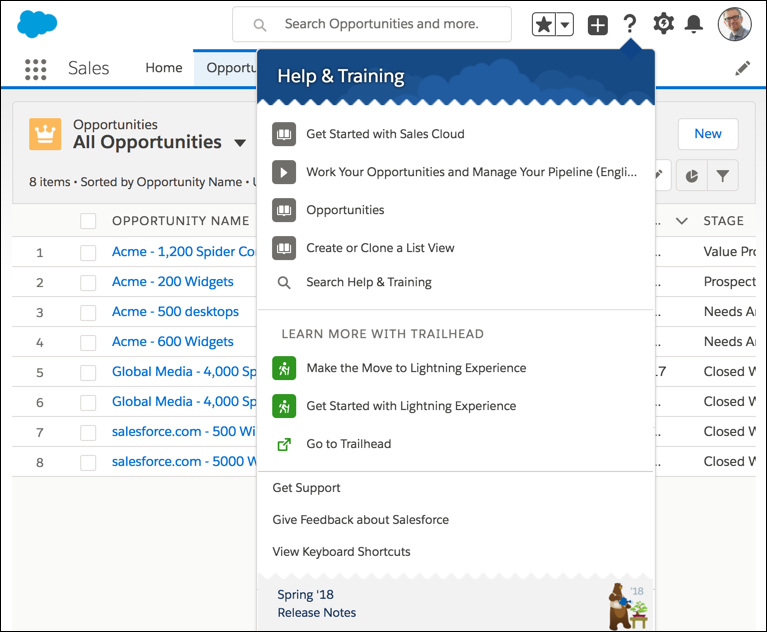The image size is (767, 632).
Task: Click the video play icon for Work Your Opportunities
Action: click(284, 172)
